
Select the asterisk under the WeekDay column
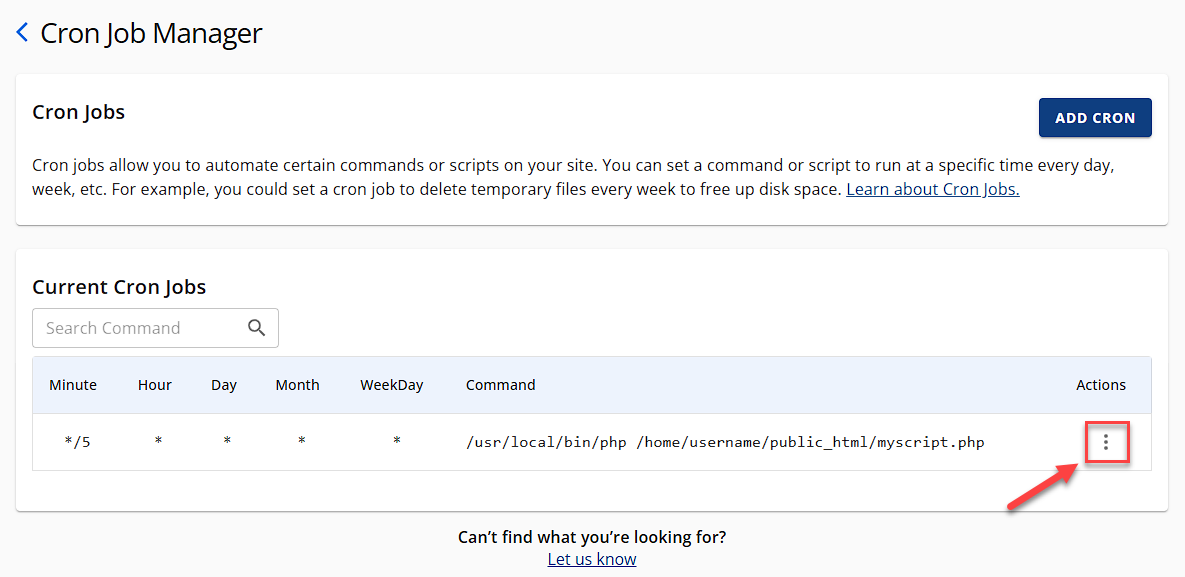tap(397, 441)
